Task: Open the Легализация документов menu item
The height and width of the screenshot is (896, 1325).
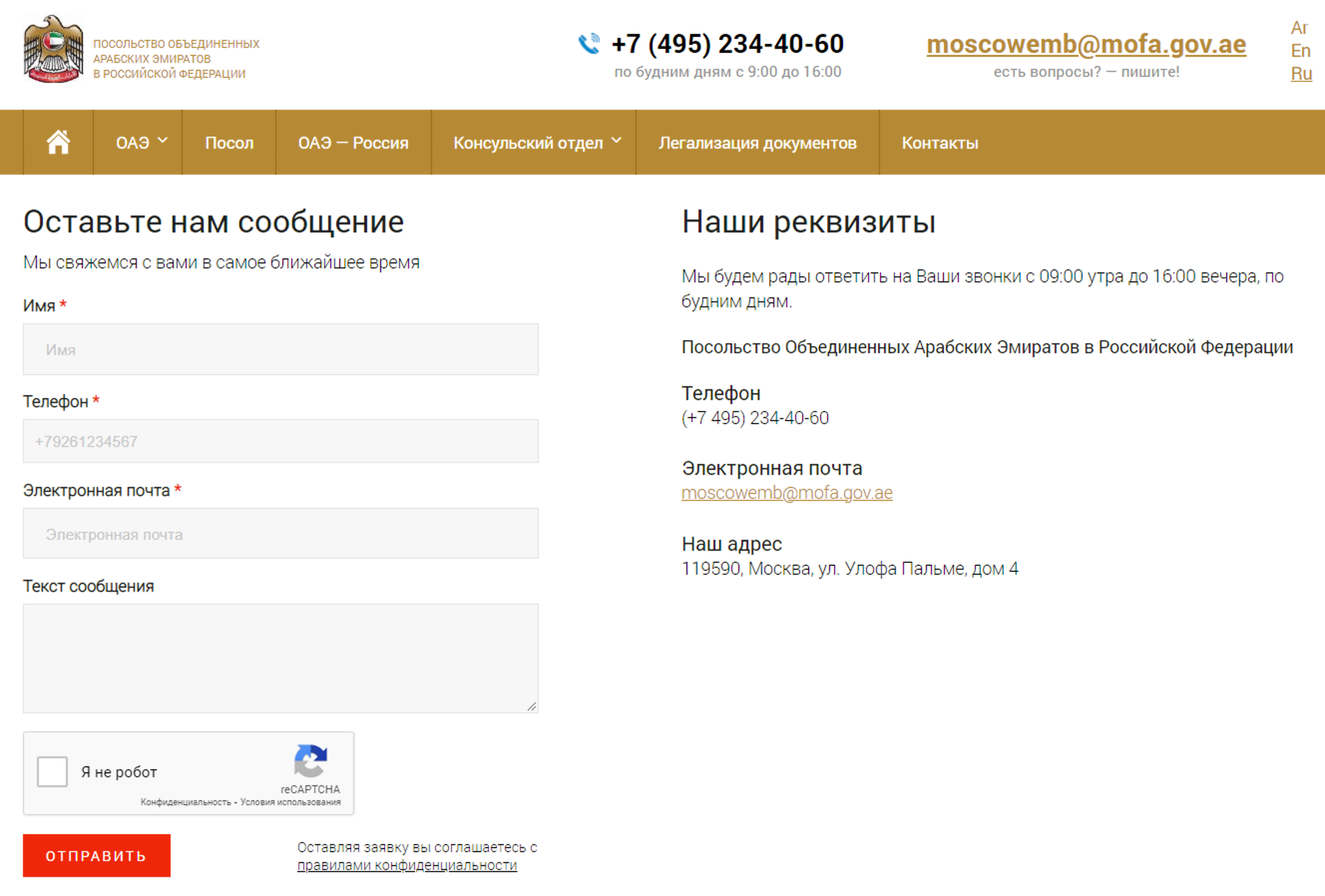Action: (x=758, y=143)
